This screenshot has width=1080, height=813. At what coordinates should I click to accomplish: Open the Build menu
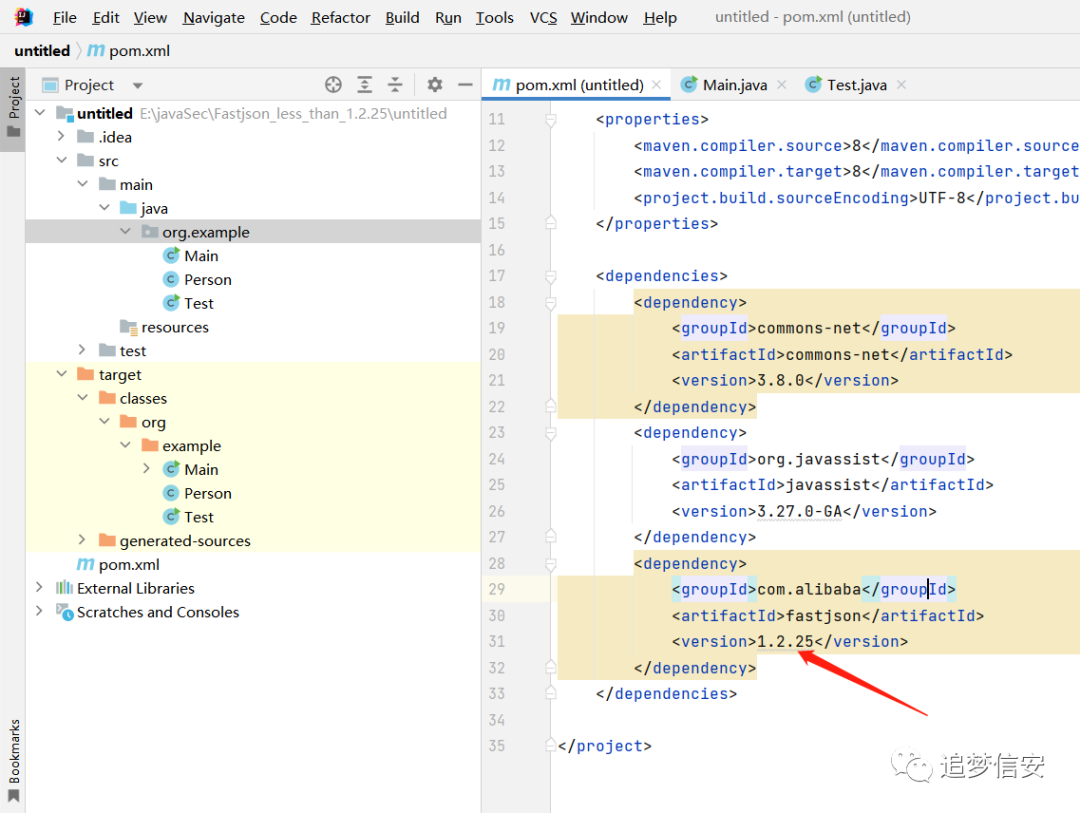coord(402,17)
